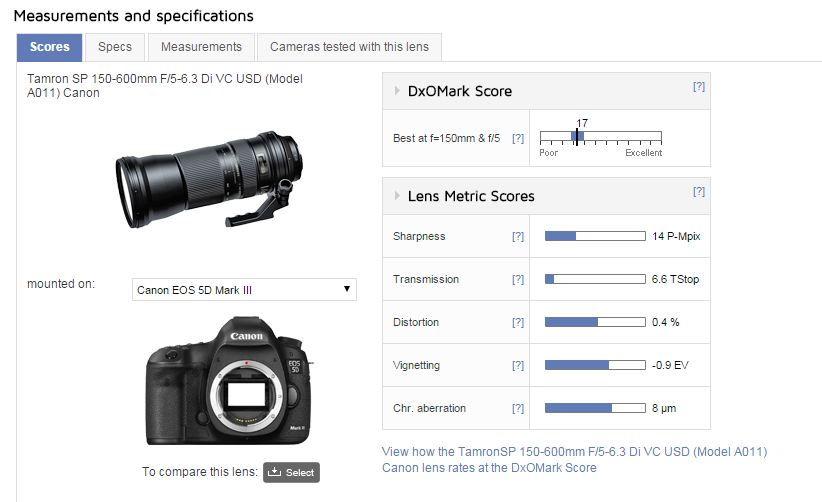The height and width of the screenshot is (502, 822).
Task: Click the DxOMark Score heading
Action: [x=460, y=91]
